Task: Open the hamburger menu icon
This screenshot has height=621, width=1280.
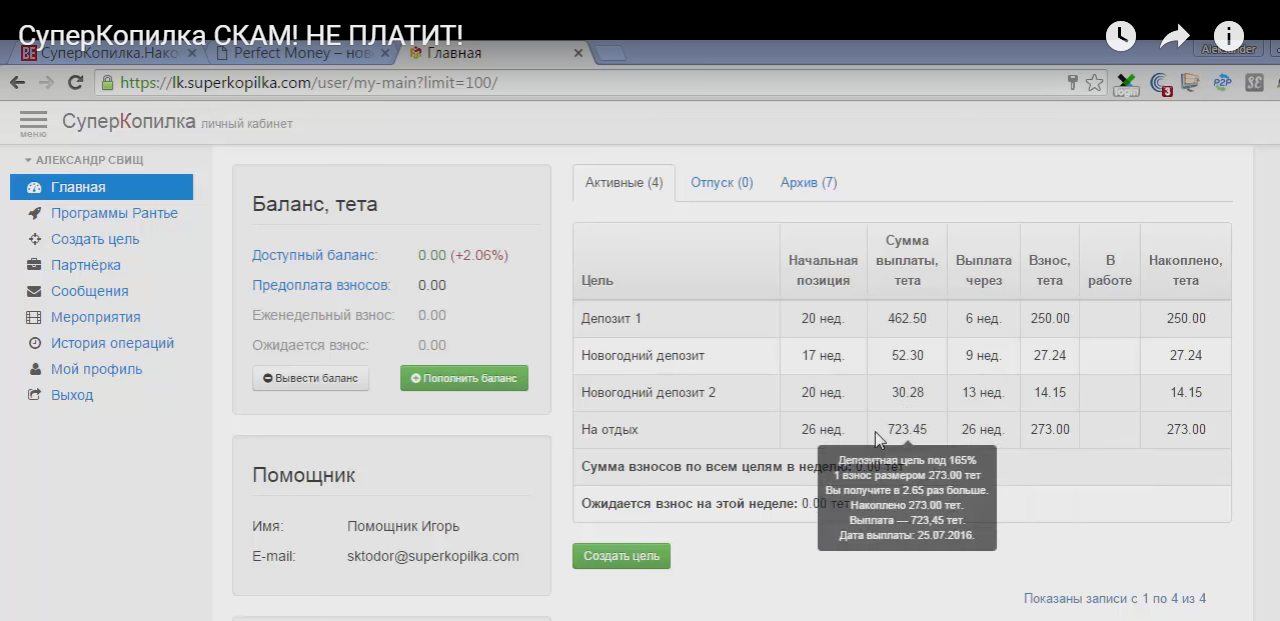Action: 33,123
